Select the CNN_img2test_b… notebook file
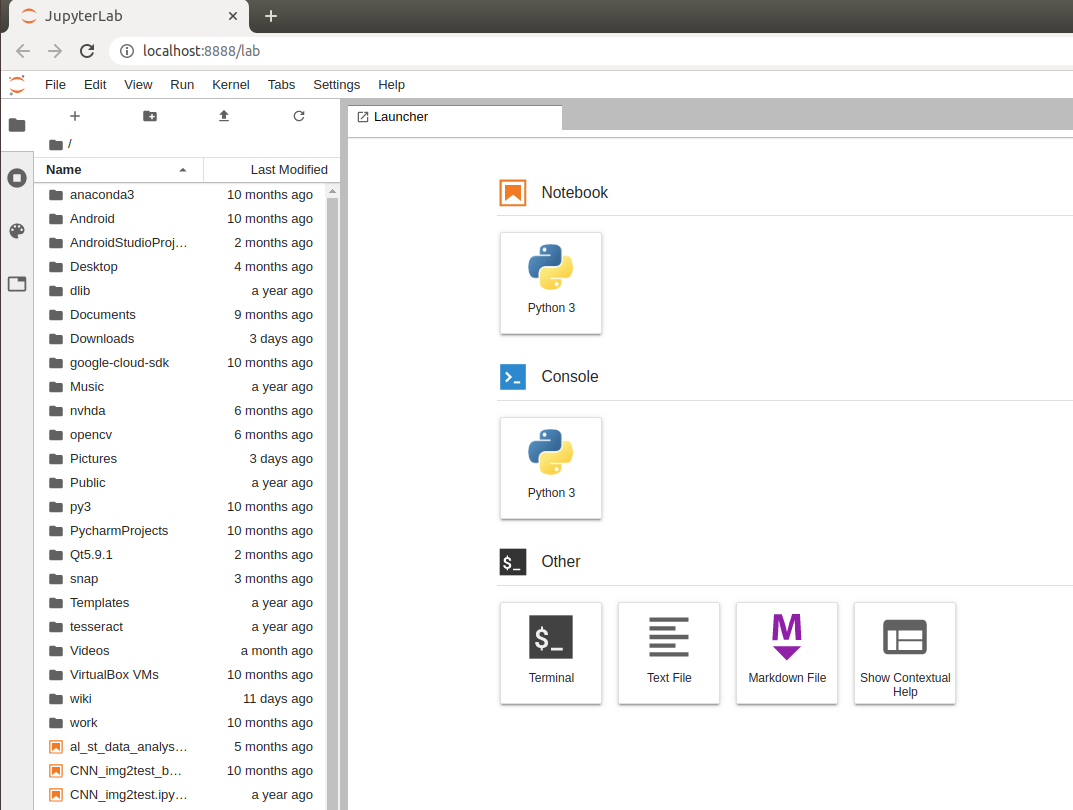Image resolution: width=1073 pixels, height=810 pixels. pyautogui.click(x=181, y=770)
